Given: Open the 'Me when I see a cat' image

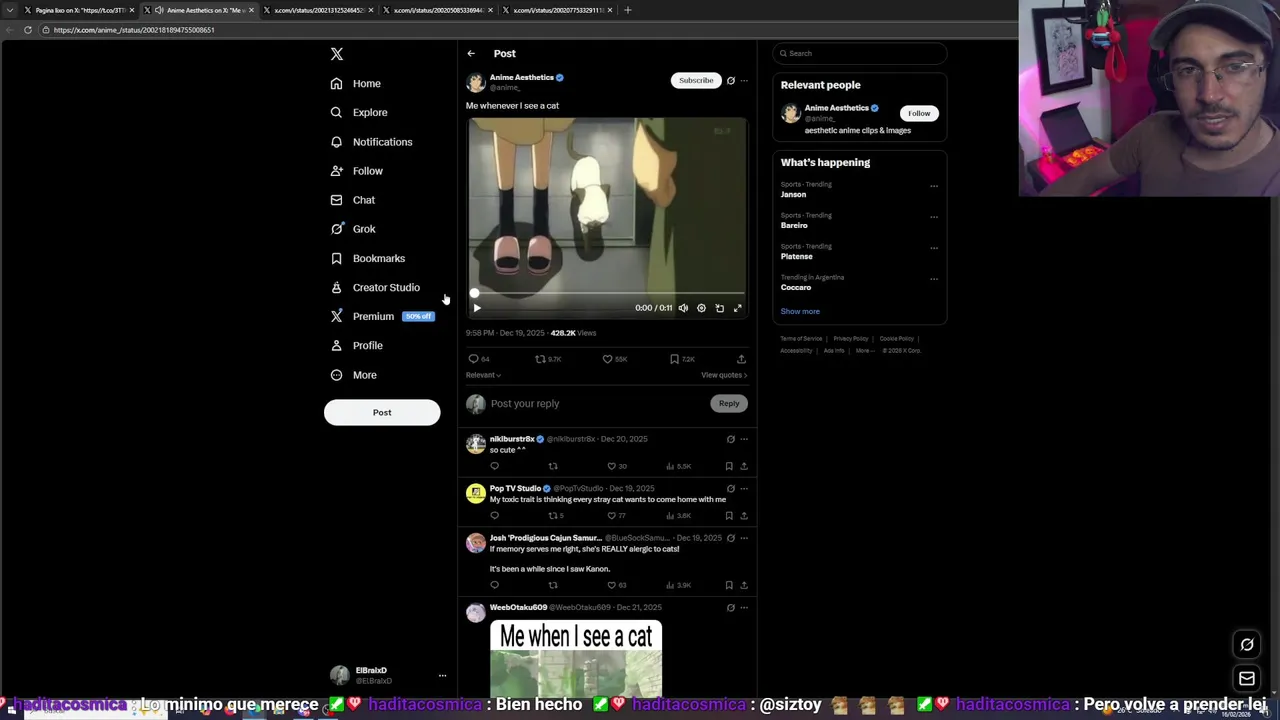Looking at the screenshot, I should (576, 658).
